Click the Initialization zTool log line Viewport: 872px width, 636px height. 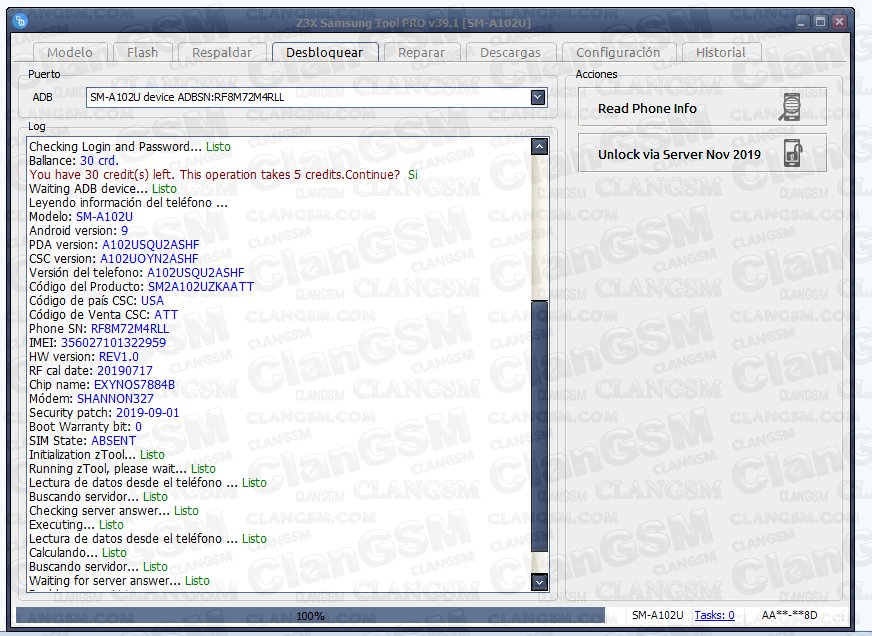[x=97, y=455]
